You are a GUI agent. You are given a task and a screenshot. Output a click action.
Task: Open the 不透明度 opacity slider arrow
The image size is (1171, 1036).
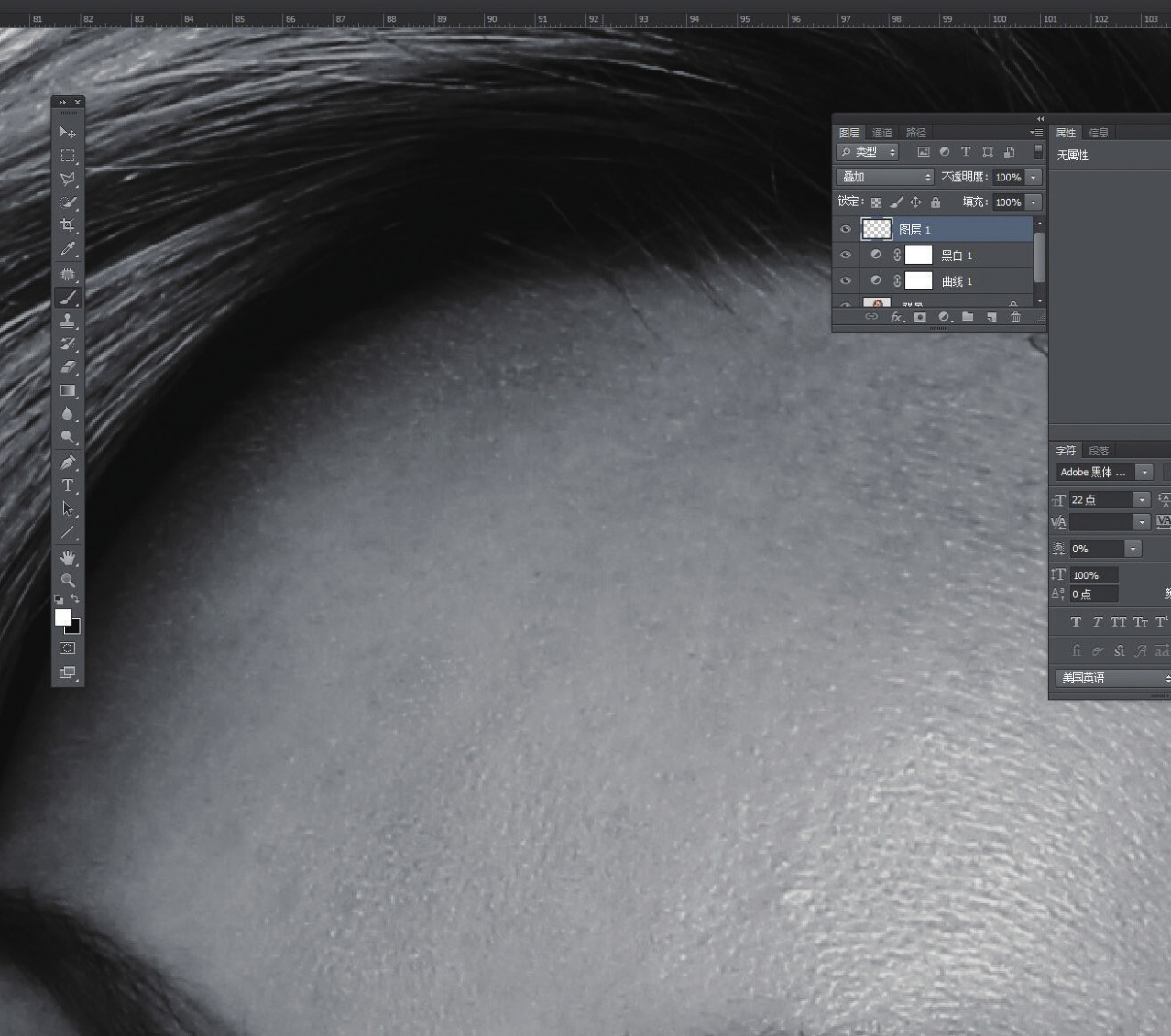(x=1034, y=177)
